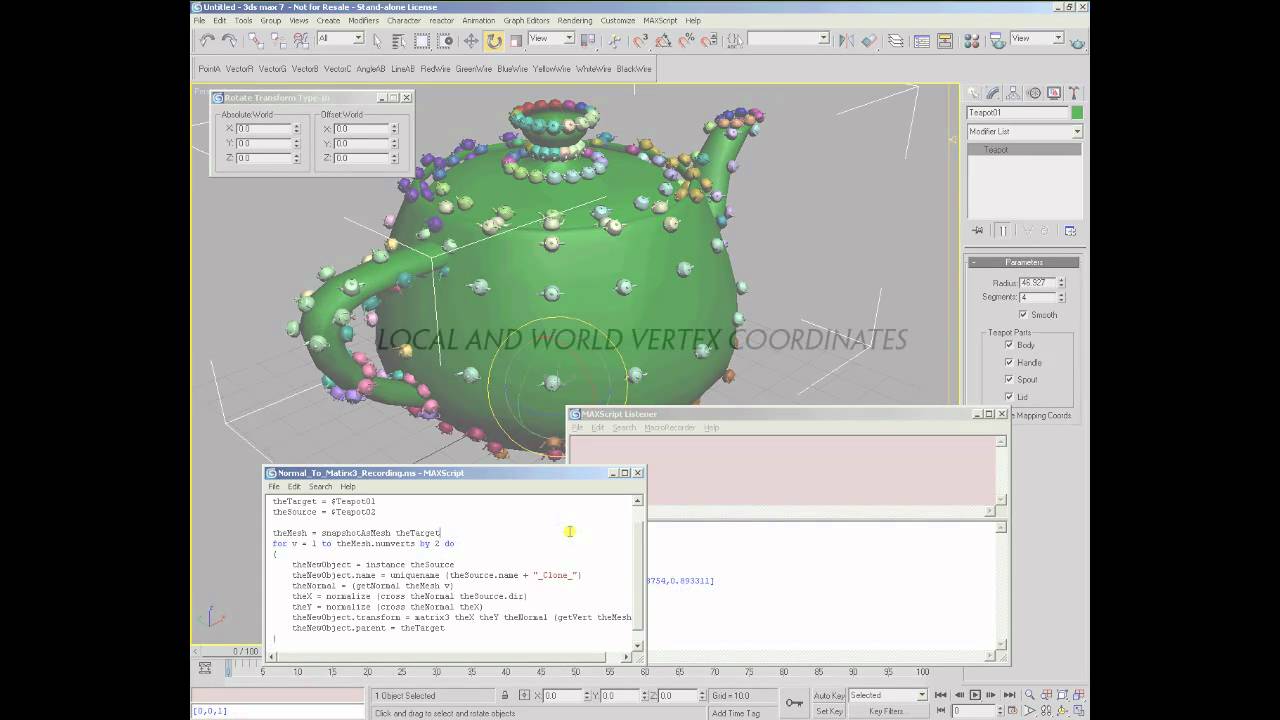Collapse the Parameters rollout
The height and width of the screenshot is (720, 1280).
1024,262
